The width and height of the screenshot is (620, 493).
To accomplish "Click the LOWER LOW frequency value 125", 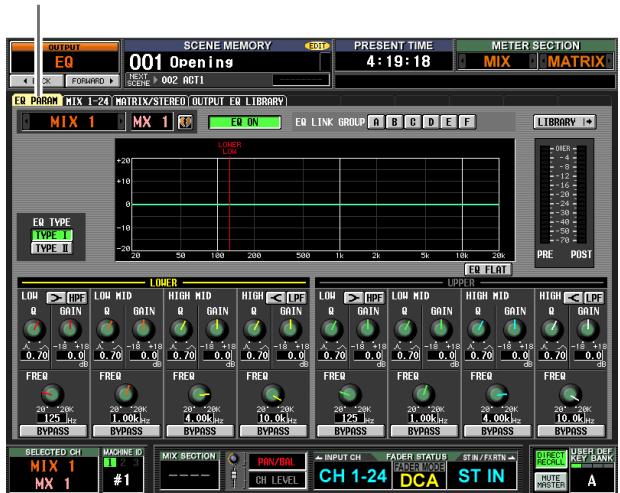I will tap(51, 418).
